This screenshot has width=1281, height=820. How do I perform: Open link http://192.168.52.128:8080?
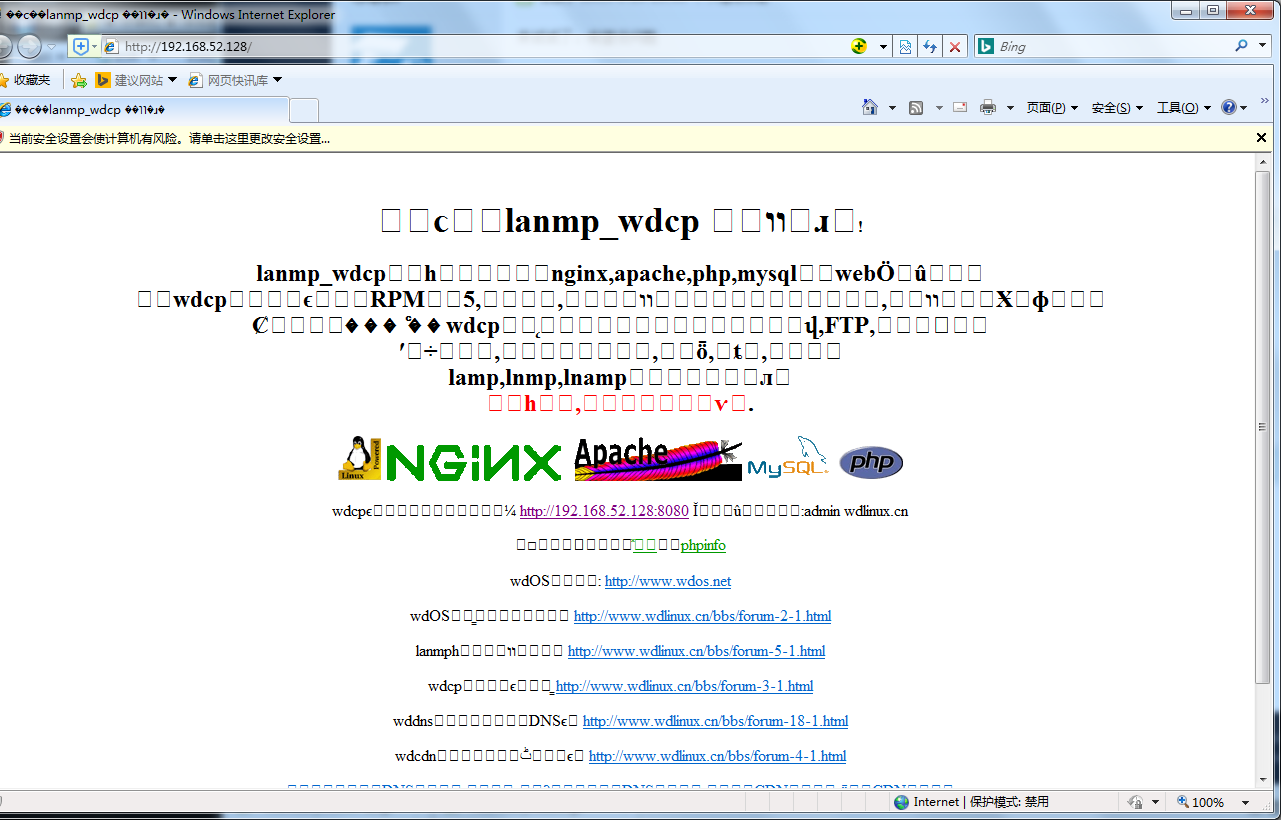tap(604, 511)
